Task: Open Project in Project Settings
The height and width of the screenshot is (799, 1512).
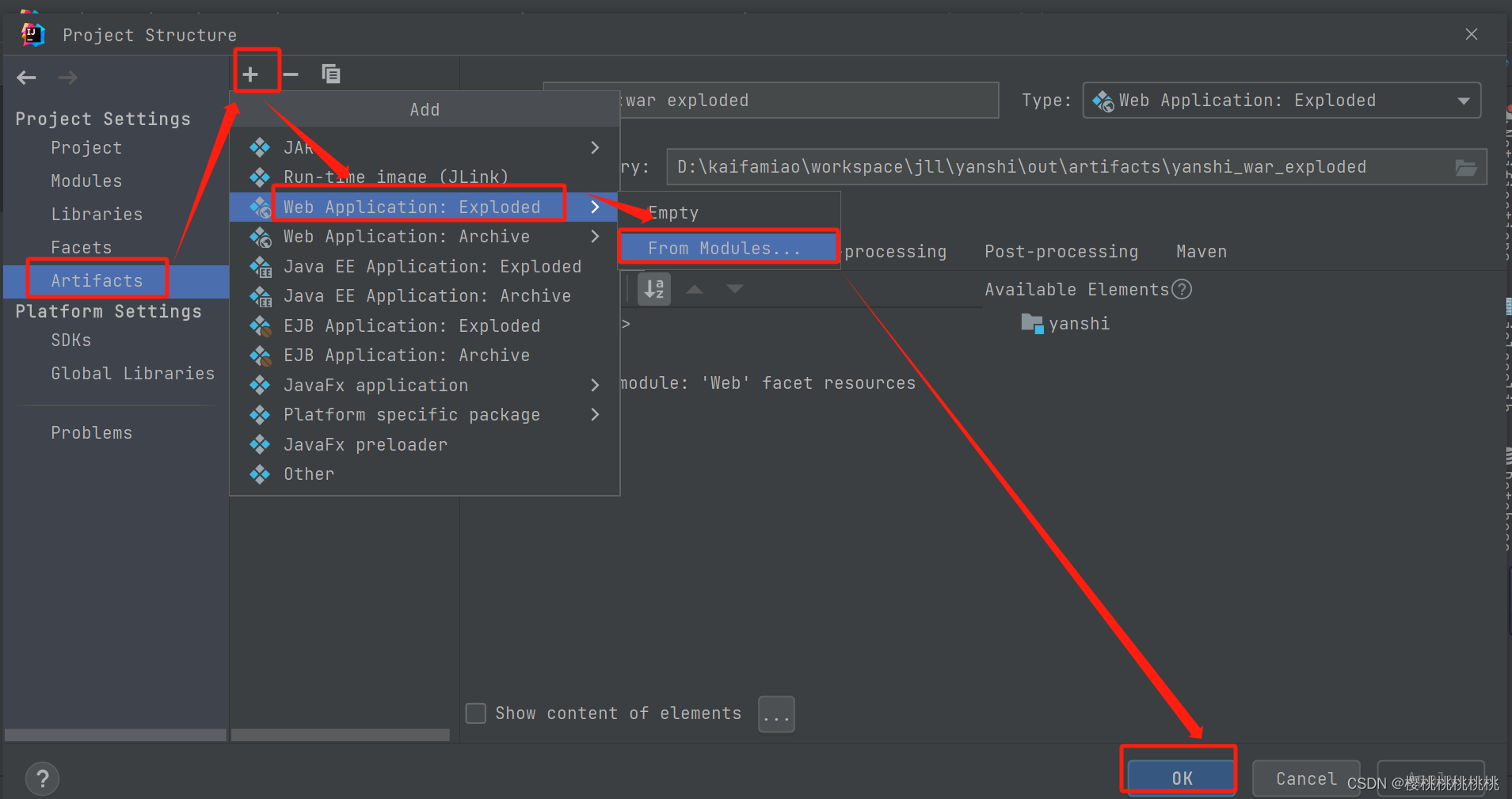Action: click(86, 148)
